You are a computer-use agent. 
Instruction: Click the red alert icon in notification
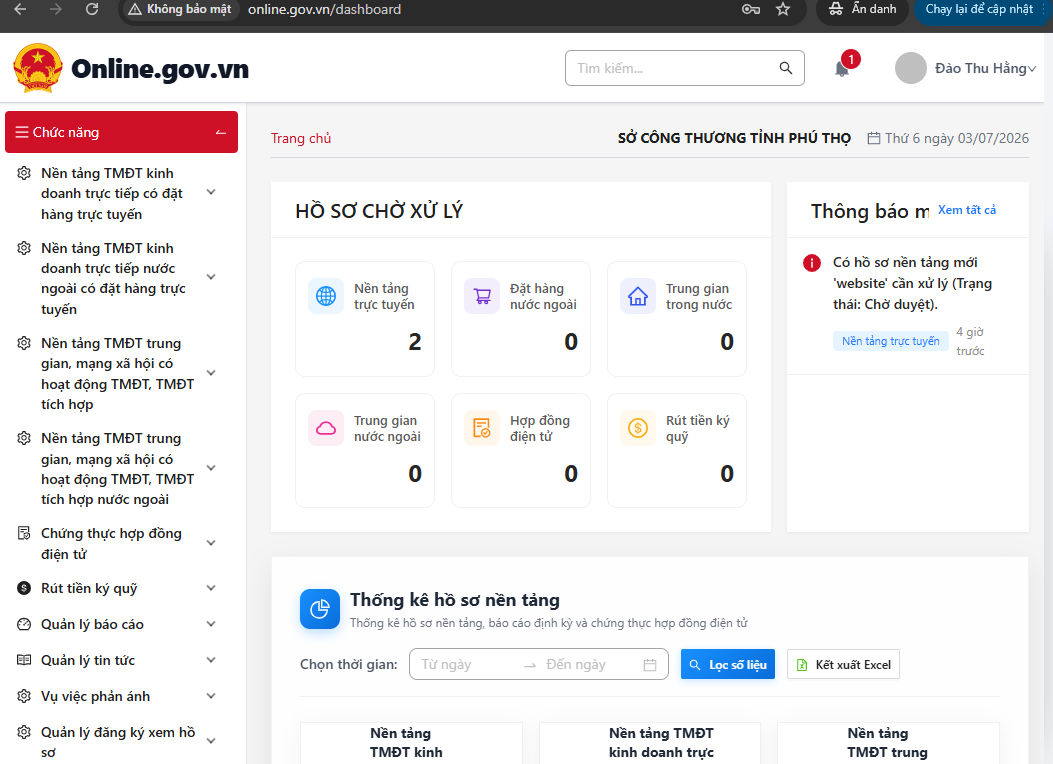click(x=812, y=262)
